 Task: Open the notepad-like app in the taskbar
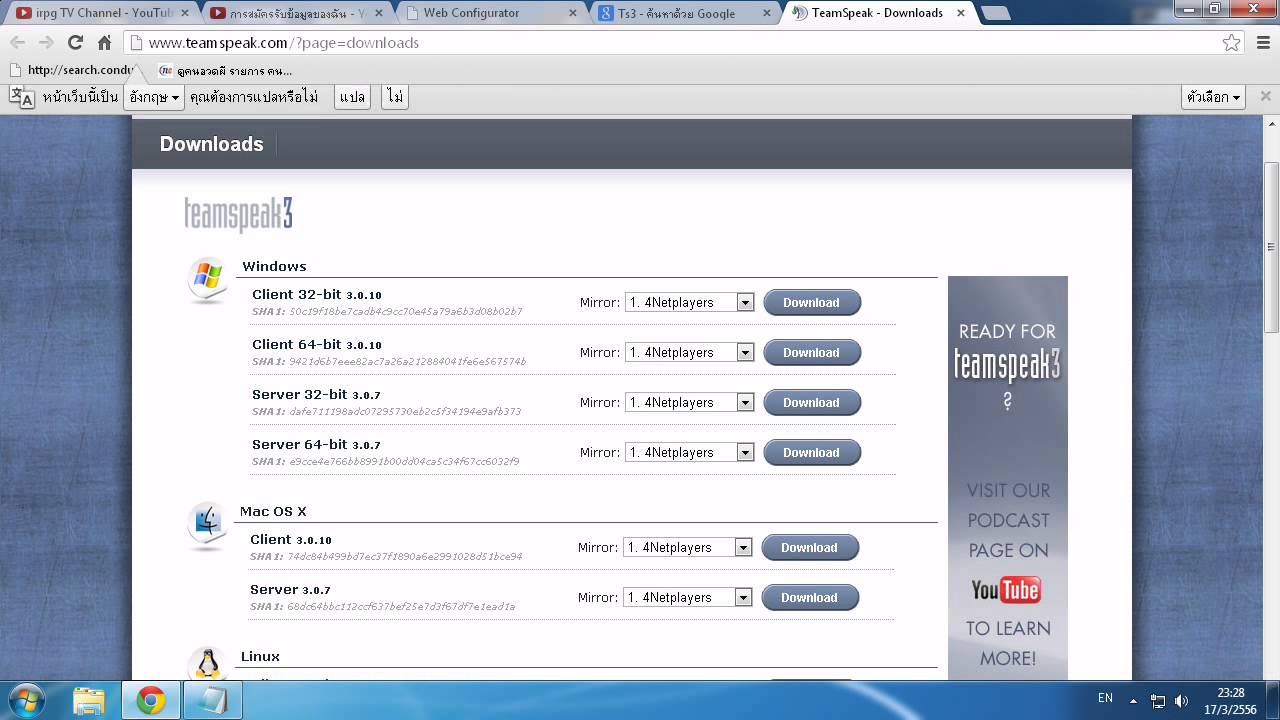(x=213, y=700)
